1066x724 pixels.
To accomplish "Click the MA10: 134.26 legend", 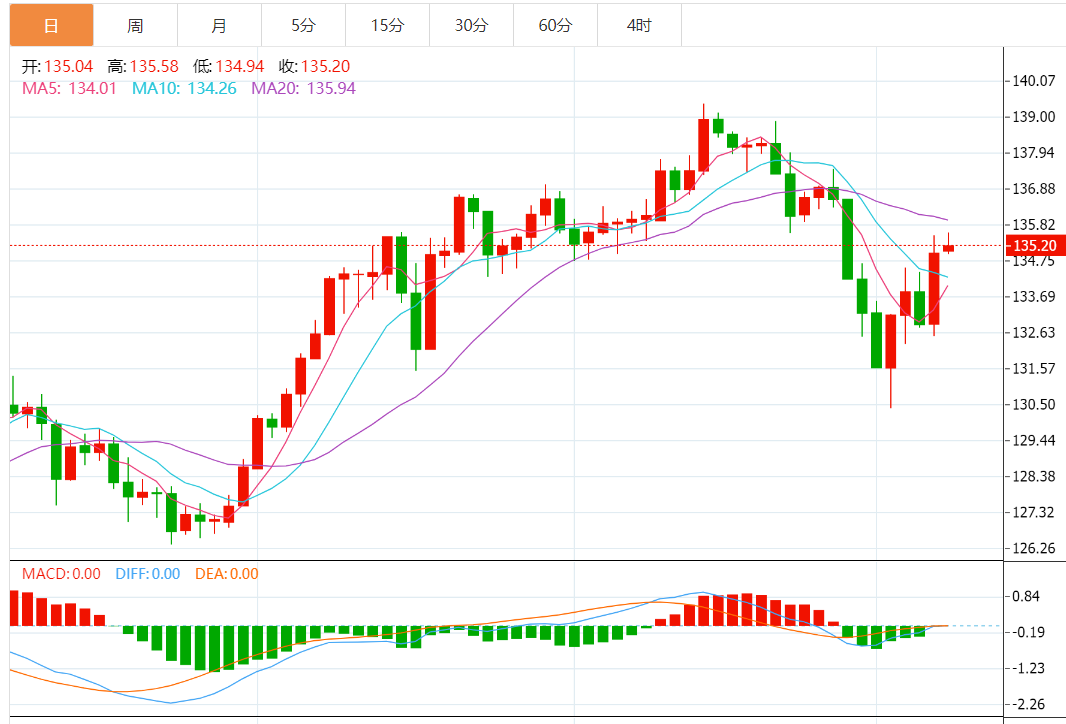I will tap(184, 88).
